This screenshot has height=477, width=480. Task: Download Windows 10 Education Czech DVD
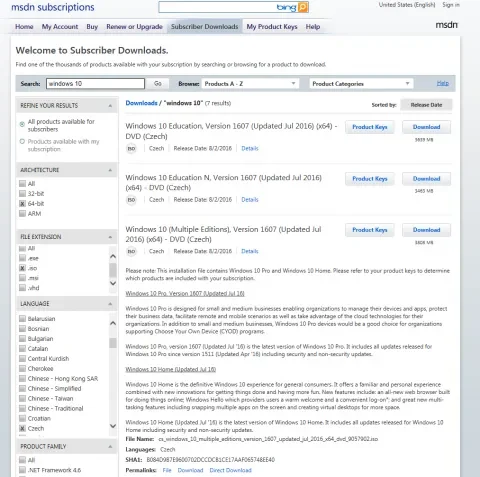[x=426, y=127]
